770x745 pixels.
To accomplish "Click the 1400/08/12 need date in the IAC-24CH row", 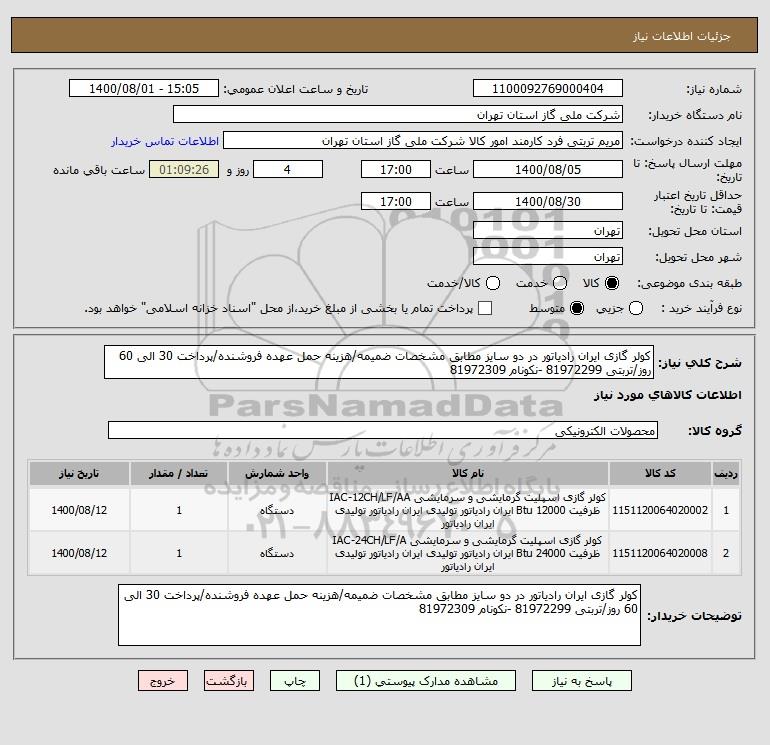I will [x=79, y=553].
